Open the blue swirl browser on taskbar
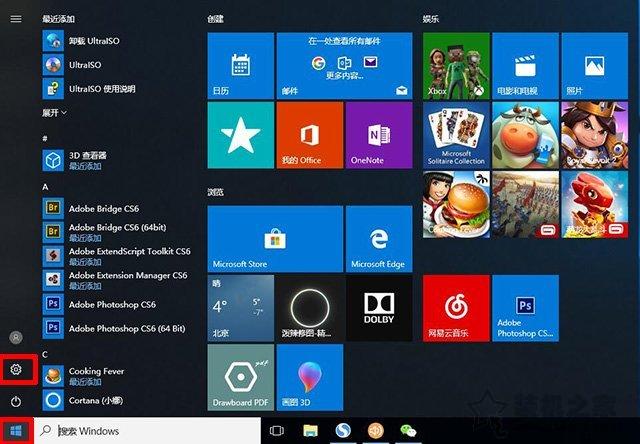 [343, 431]
